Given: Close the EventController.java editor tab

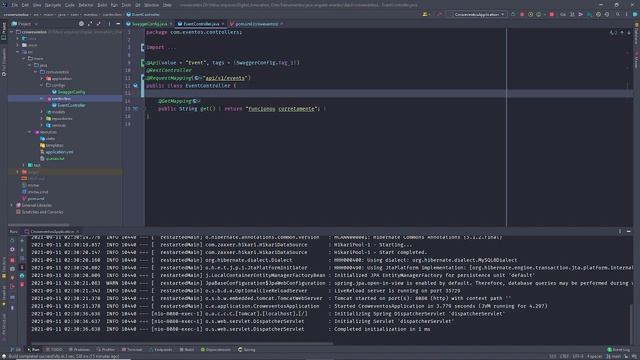Looking at the screenshot, I should tap(223, 24).
